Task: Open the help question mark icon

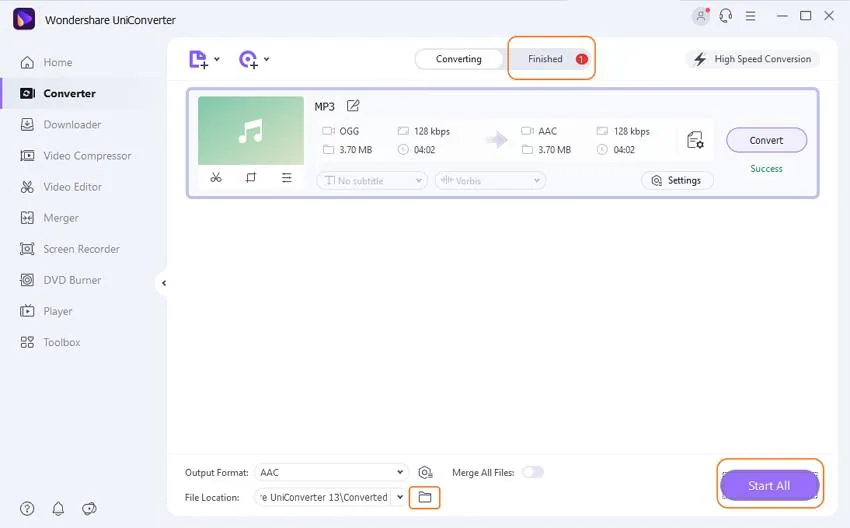Action: [x=27, y=508]
